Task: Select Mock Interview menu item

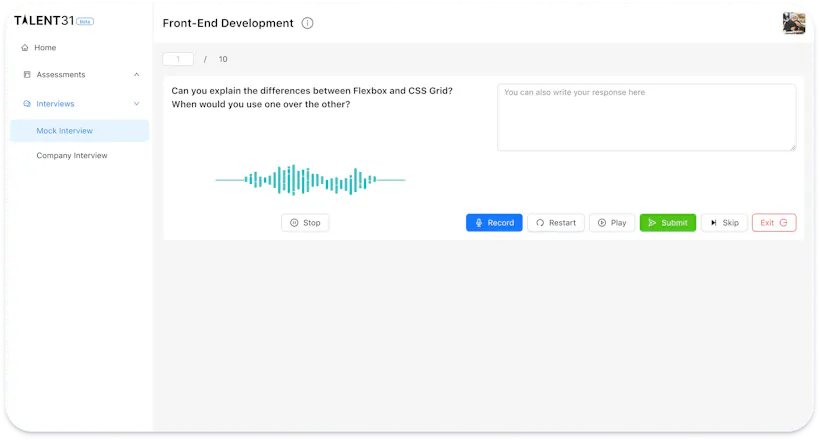Action: [x=79, y=131]
